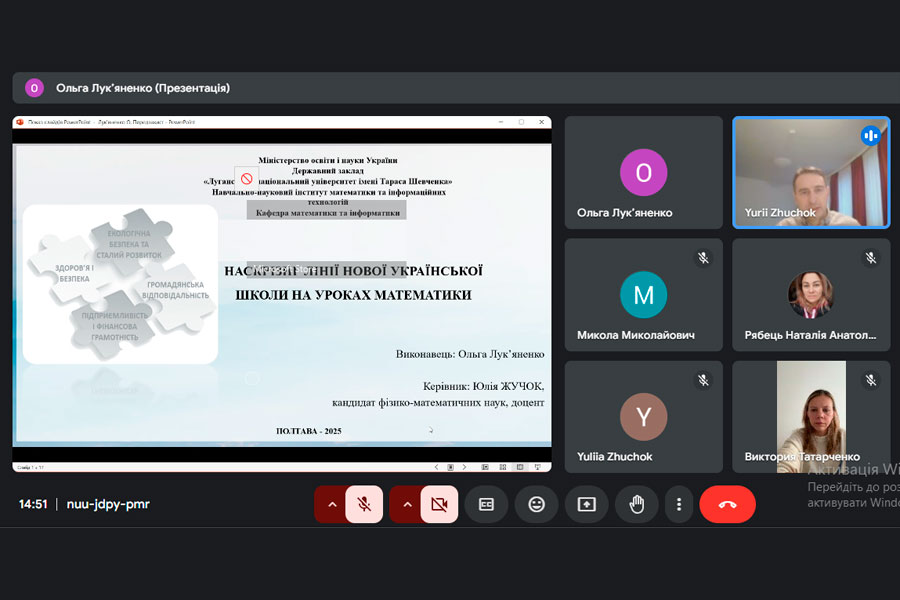Screen dimensions: 900x600
Task: Select Микола Миколайович participant tile
Action: (643, 295)
